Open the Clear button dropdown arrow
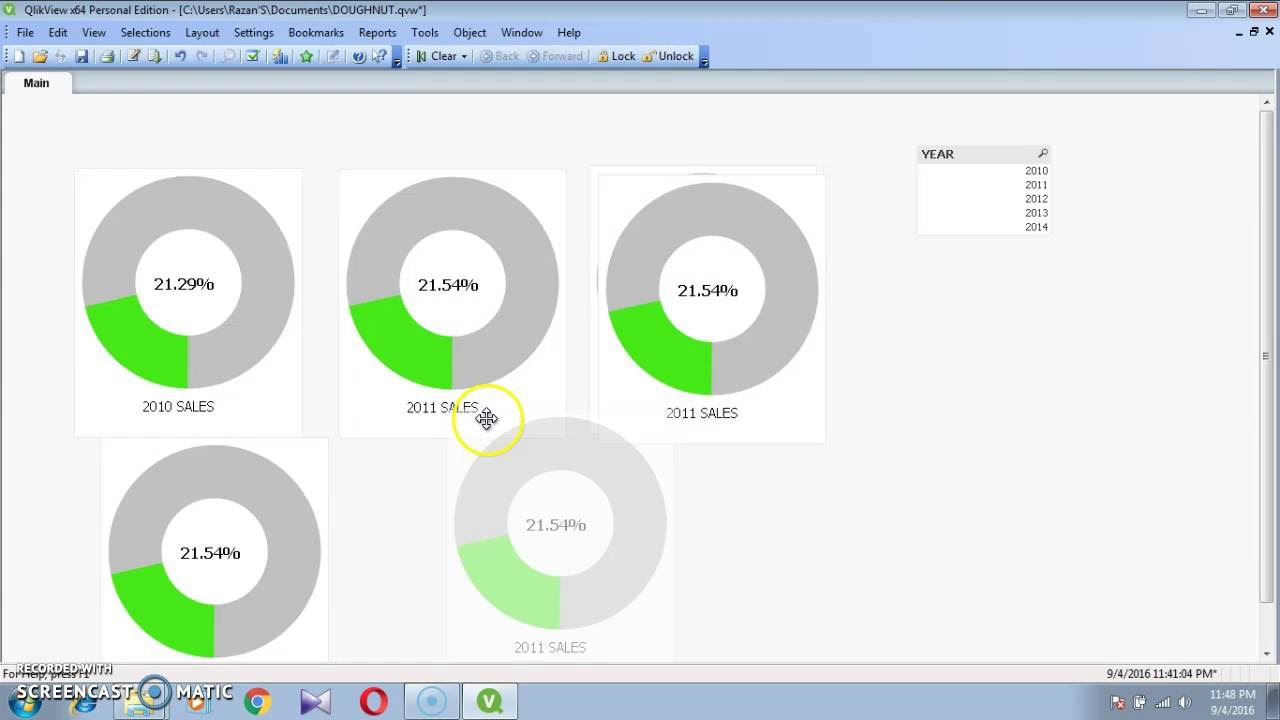 [464, 57]
